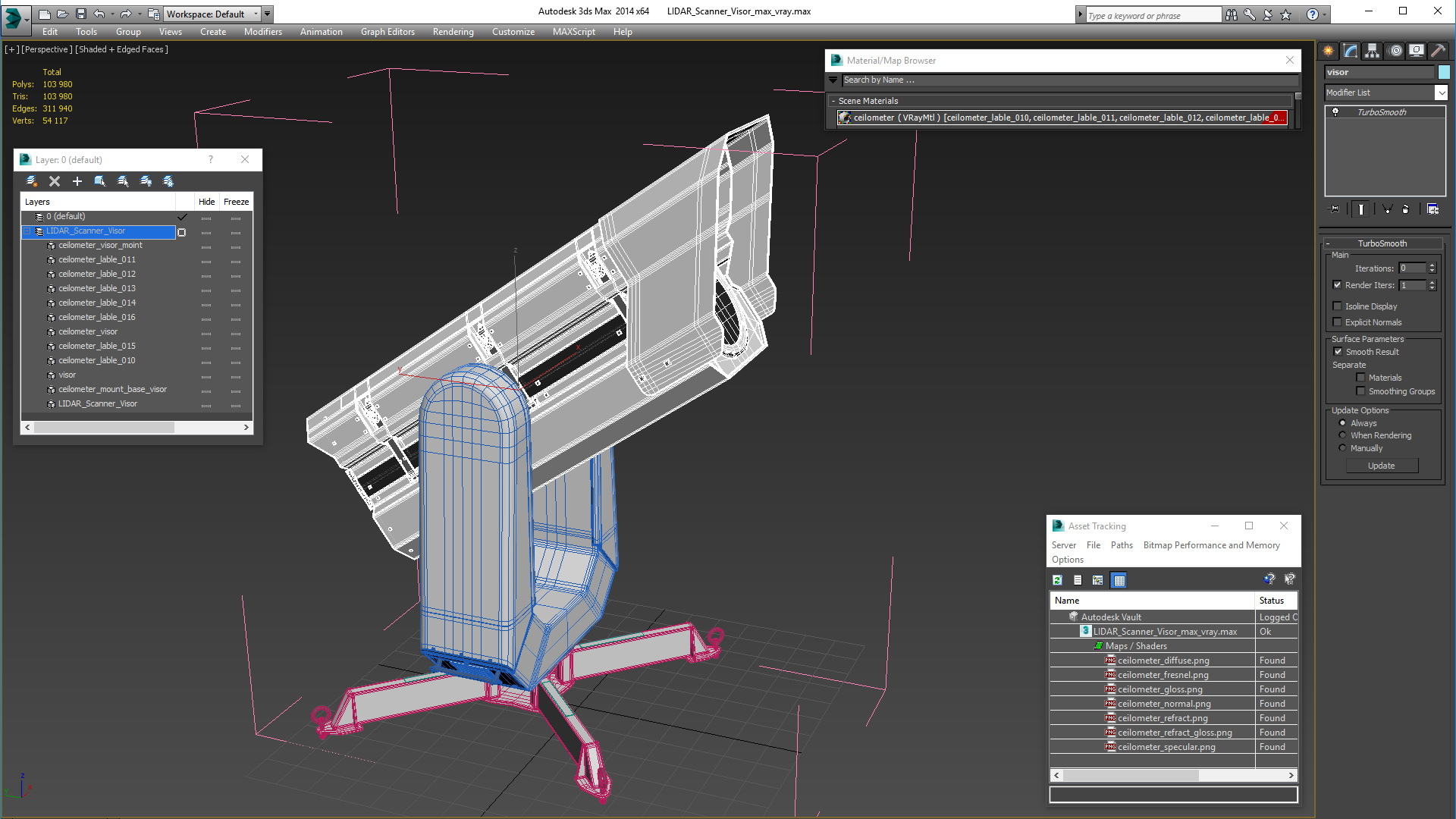This screenshot has height=819, width=1456.
Task: Delete layer using X icon in Layer dialog
Action: [55, 181]
